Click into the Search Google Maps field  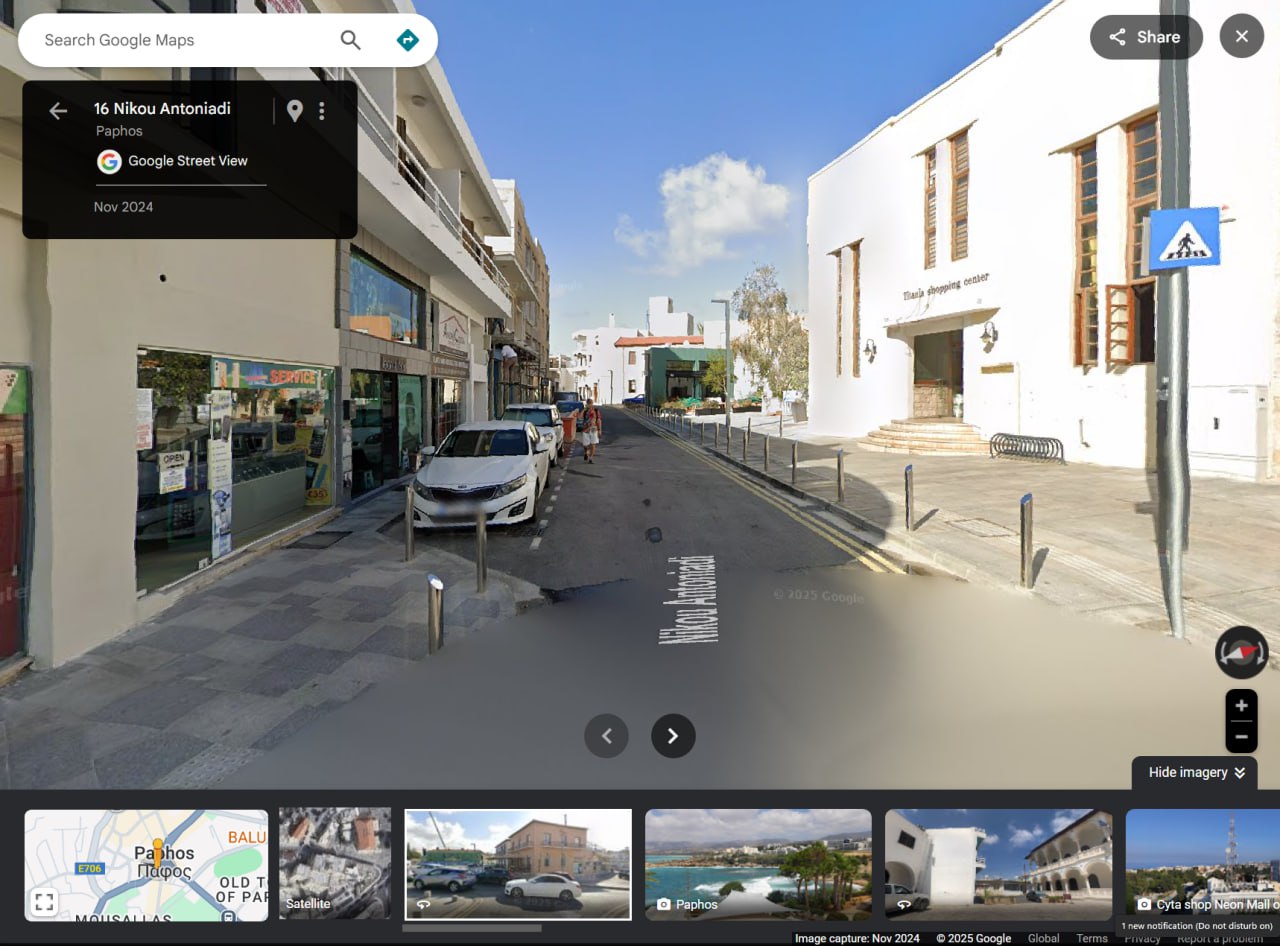coord(180,40)
